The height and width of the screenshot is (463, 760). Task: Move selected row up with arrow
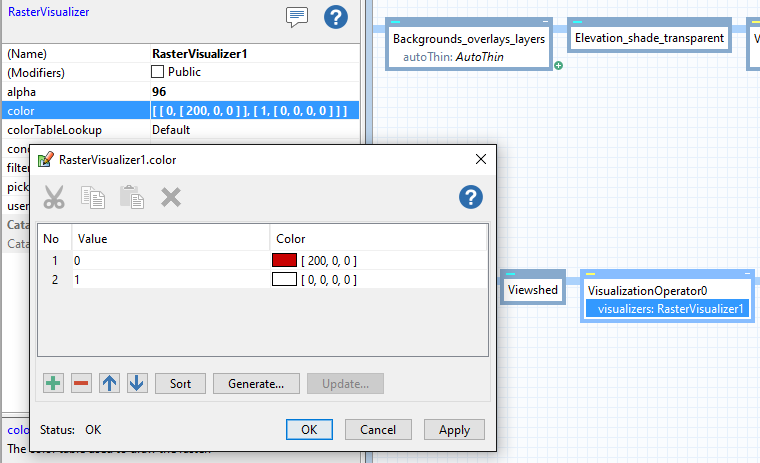(x=110, y=383)
